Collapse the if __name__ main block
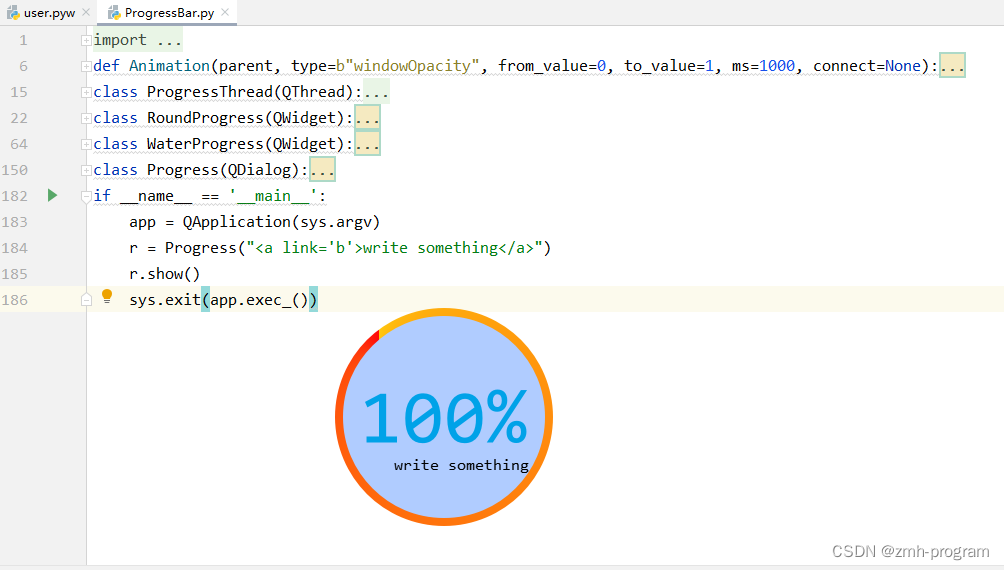1004x570 pixels. pyautogui.click(x=86, y=197)
